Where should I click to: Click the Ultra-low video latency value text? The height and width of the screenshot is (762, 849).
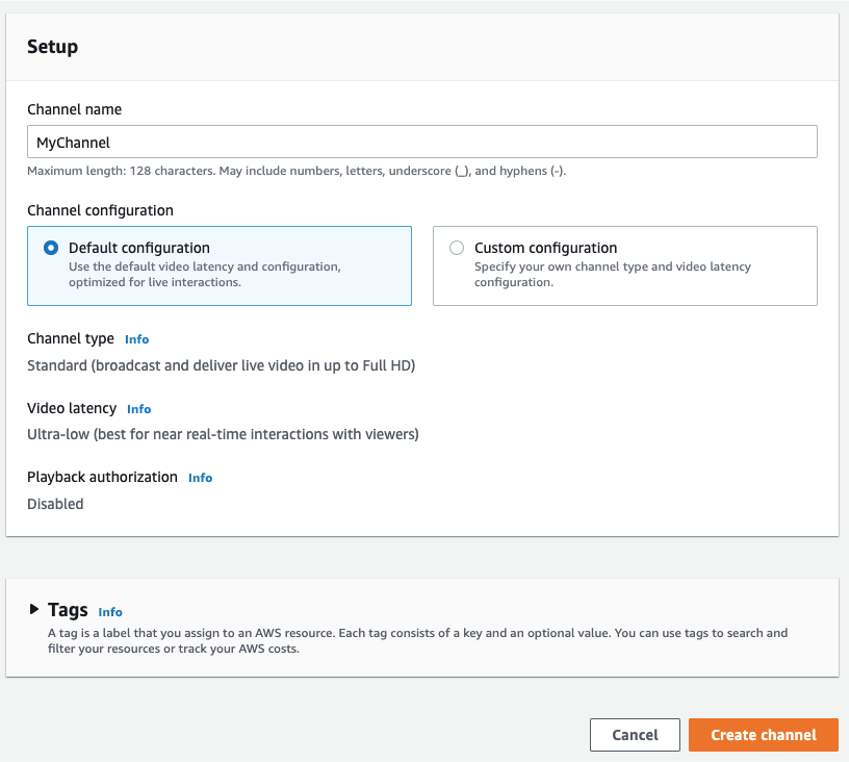click(x=223, y=434)
